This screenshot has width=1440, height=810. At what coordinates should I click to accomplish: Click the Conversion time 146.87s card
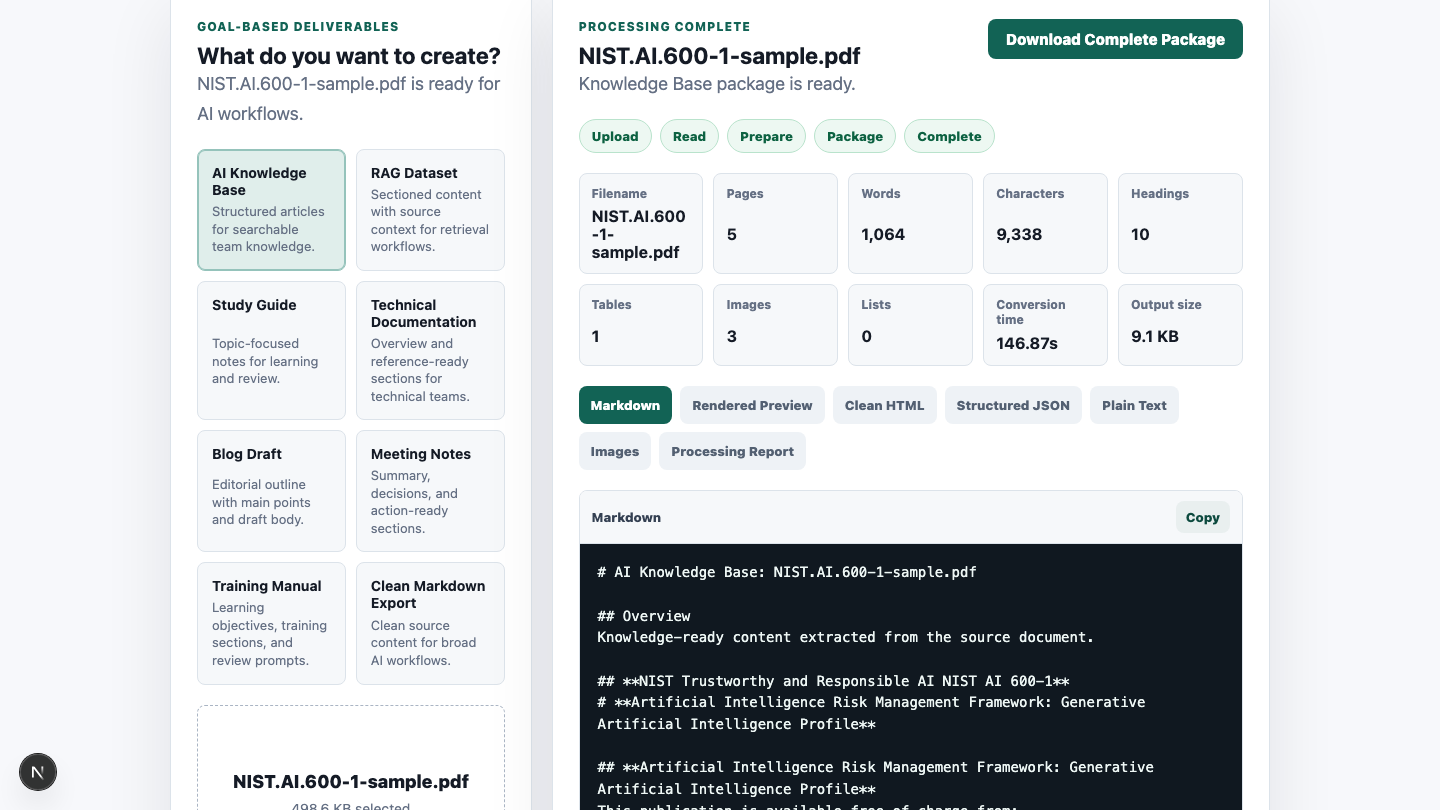[1045, 325]
